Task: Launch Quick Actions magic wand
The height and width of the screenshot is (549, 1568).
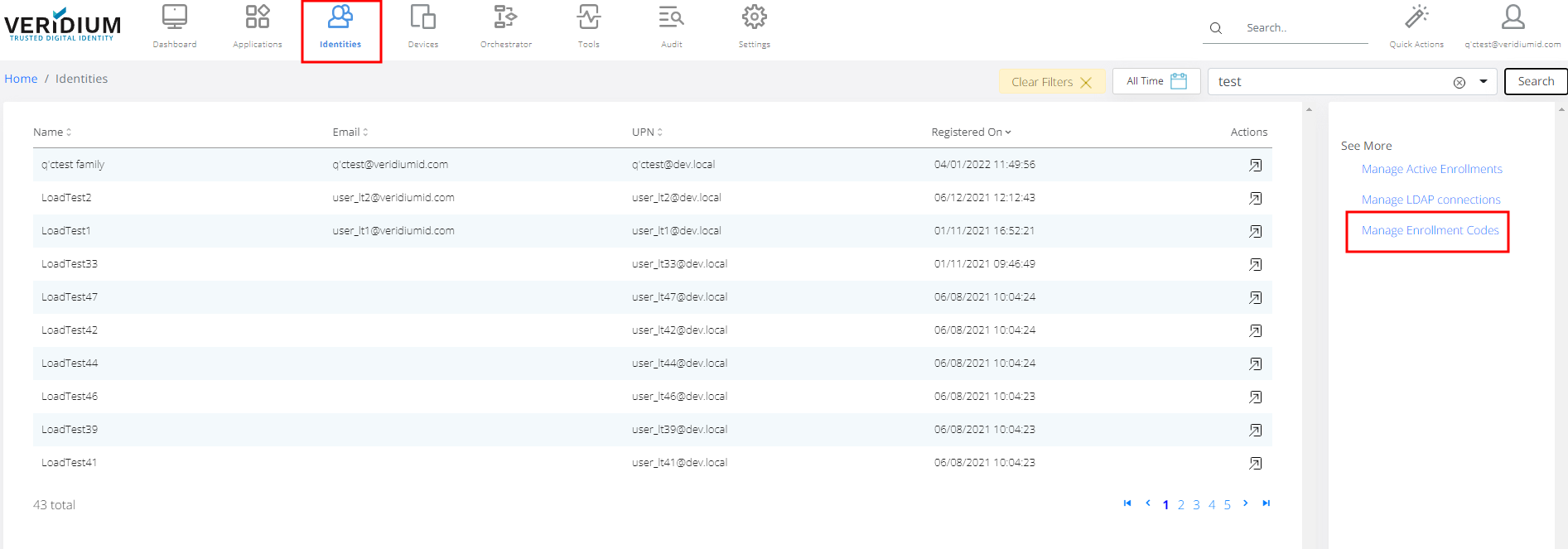Action: pyautogui.click(x=1416, y=18)
